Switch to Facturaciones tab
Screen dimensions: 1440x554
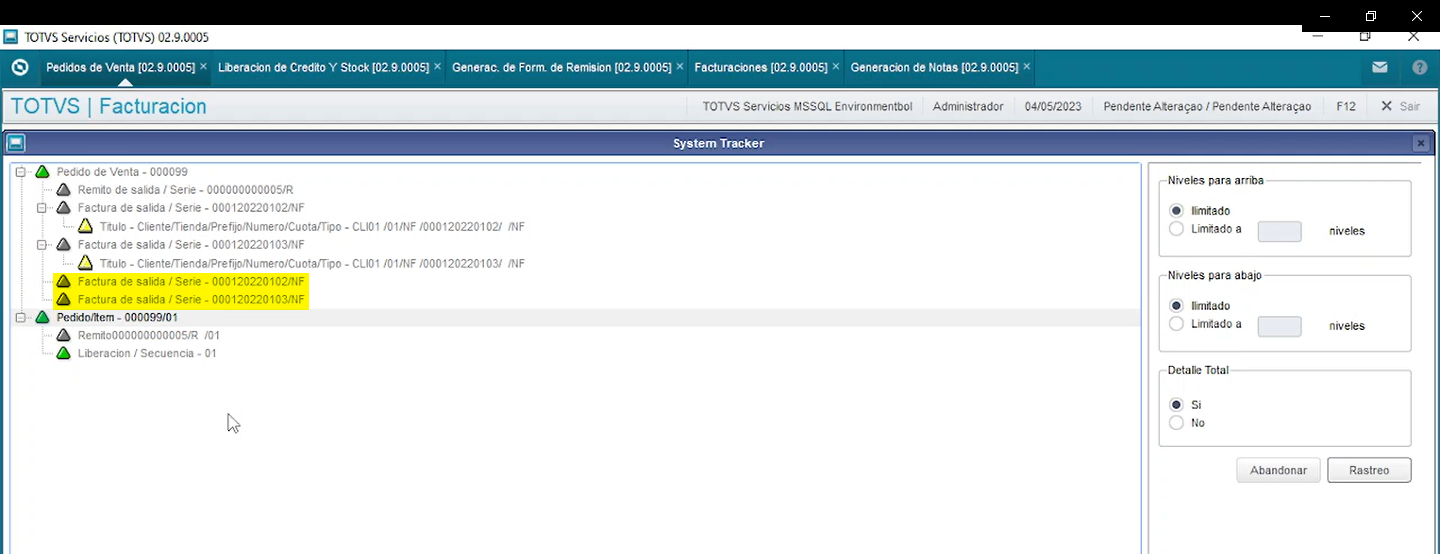[x=761, y=68]
